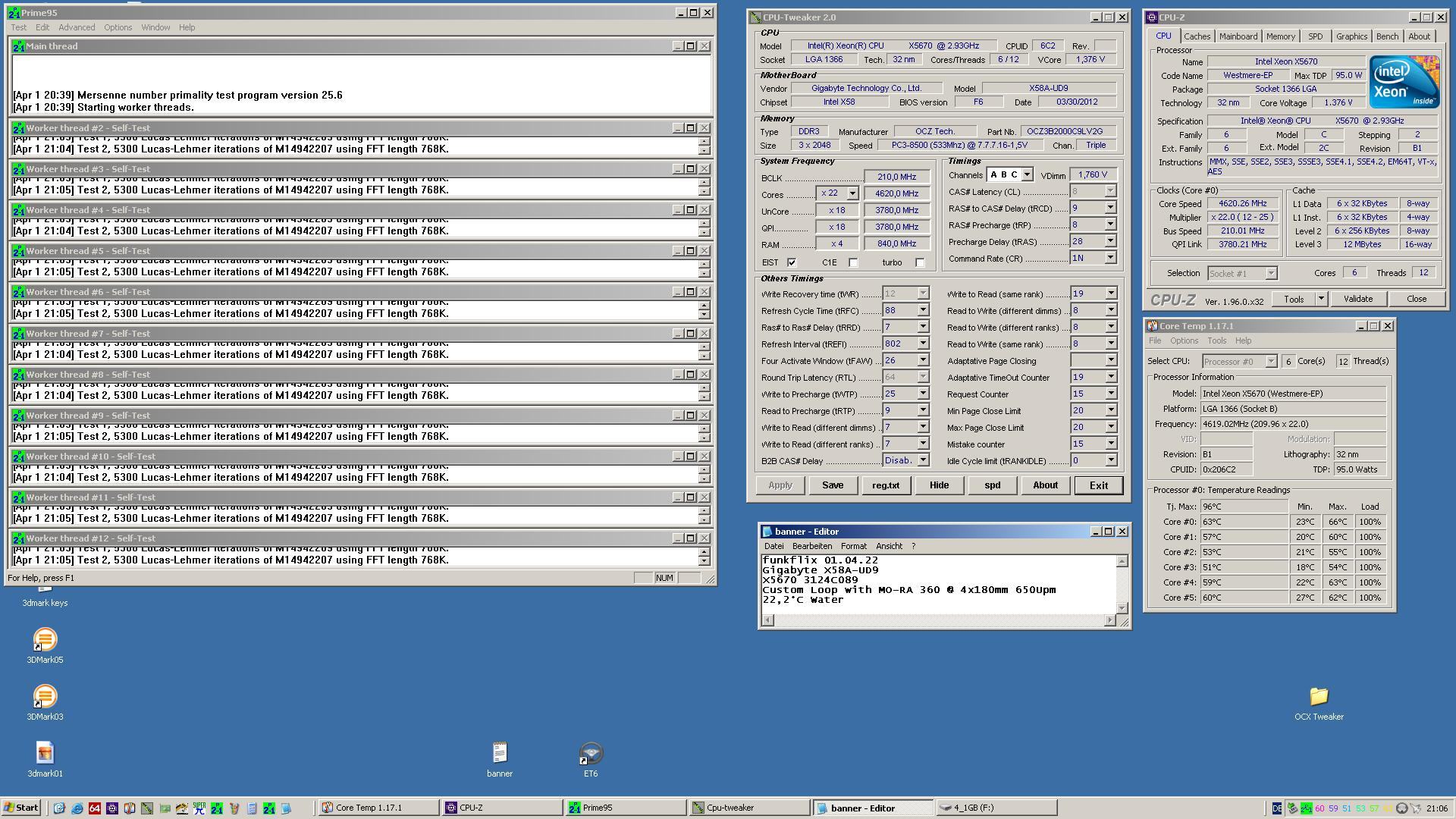Open the 3DMark05 desktop shortcut
Screen dimensions: 1456x819
click(45, 646)
